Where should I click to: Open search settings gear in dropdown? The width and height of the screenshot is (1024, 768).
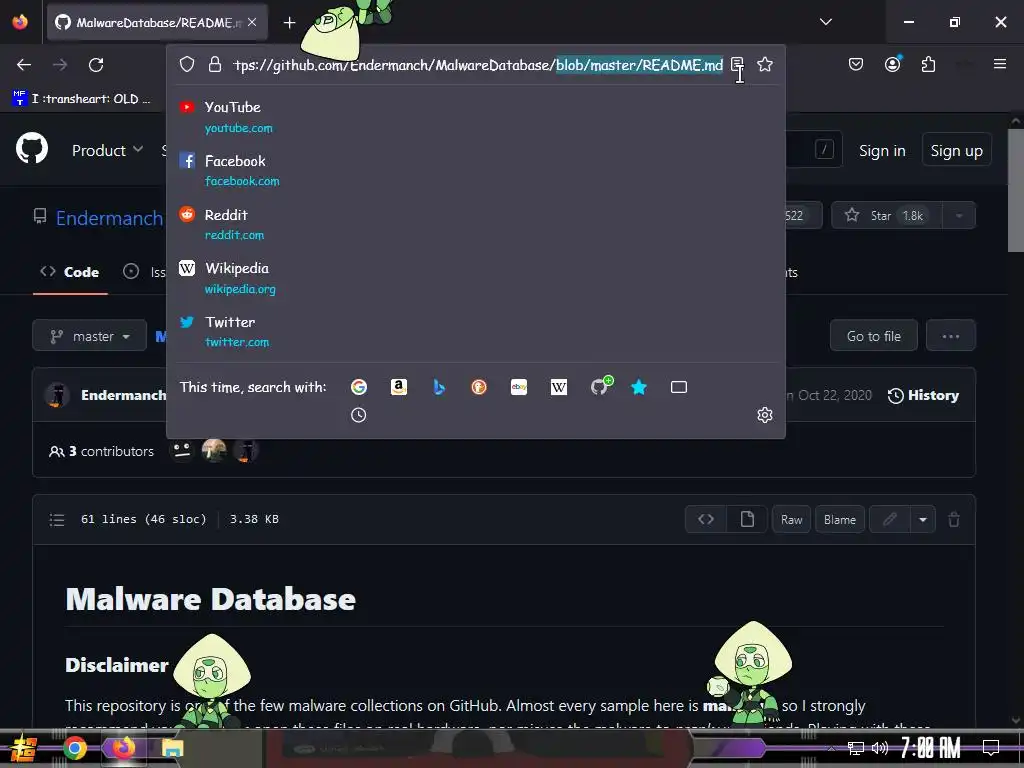point(765,415)
